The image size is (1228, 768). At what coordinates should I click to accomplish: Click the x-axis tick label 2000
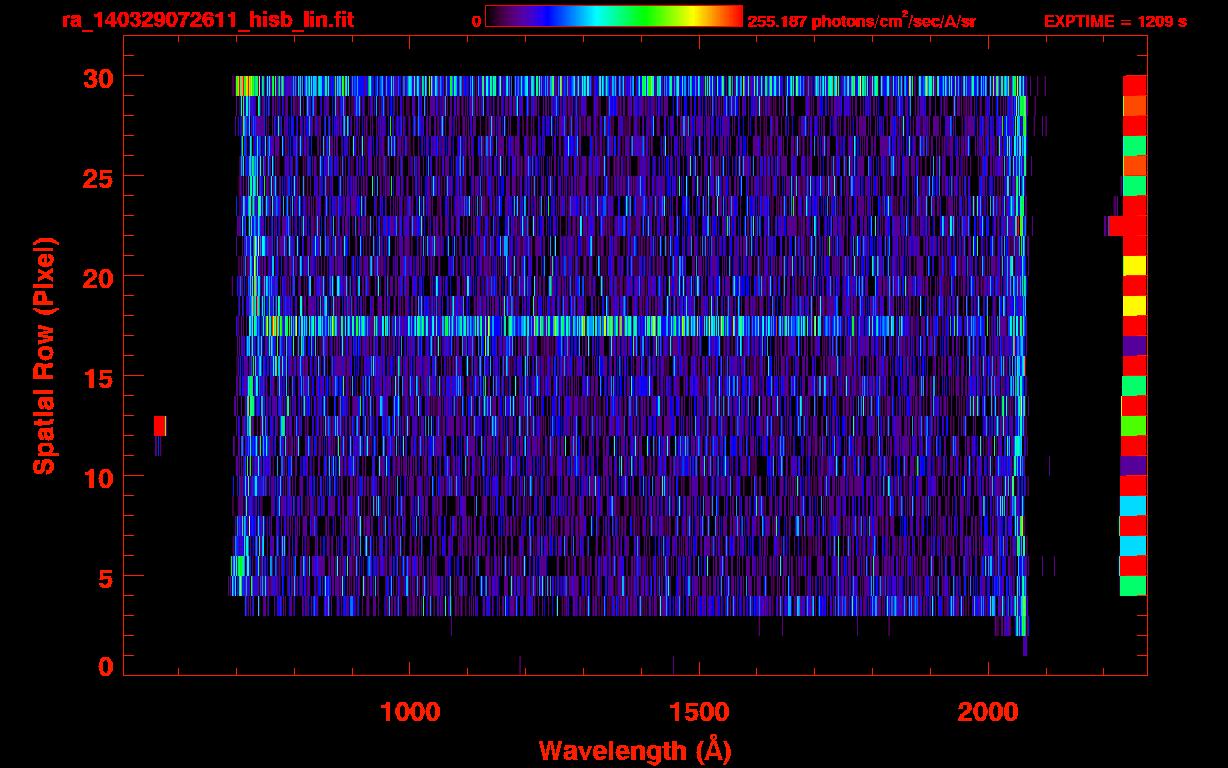988,712
